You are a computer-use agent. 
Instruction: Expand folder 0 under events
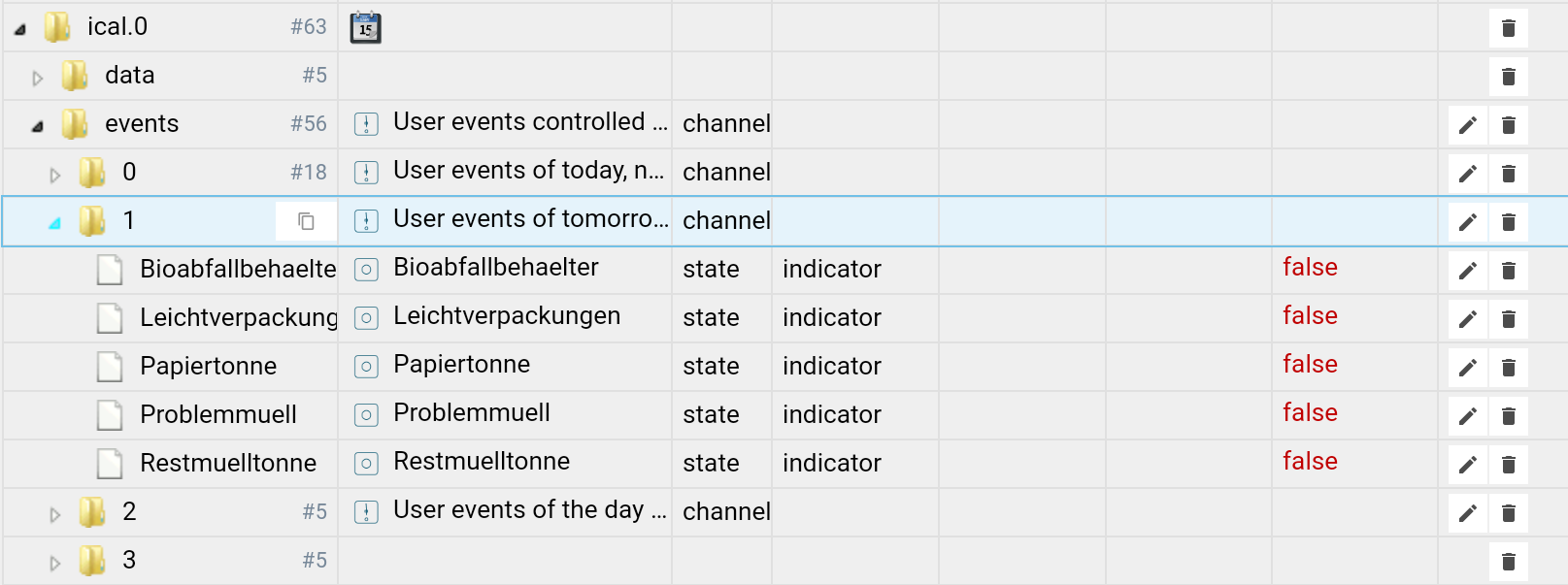(x=54, y=175)
